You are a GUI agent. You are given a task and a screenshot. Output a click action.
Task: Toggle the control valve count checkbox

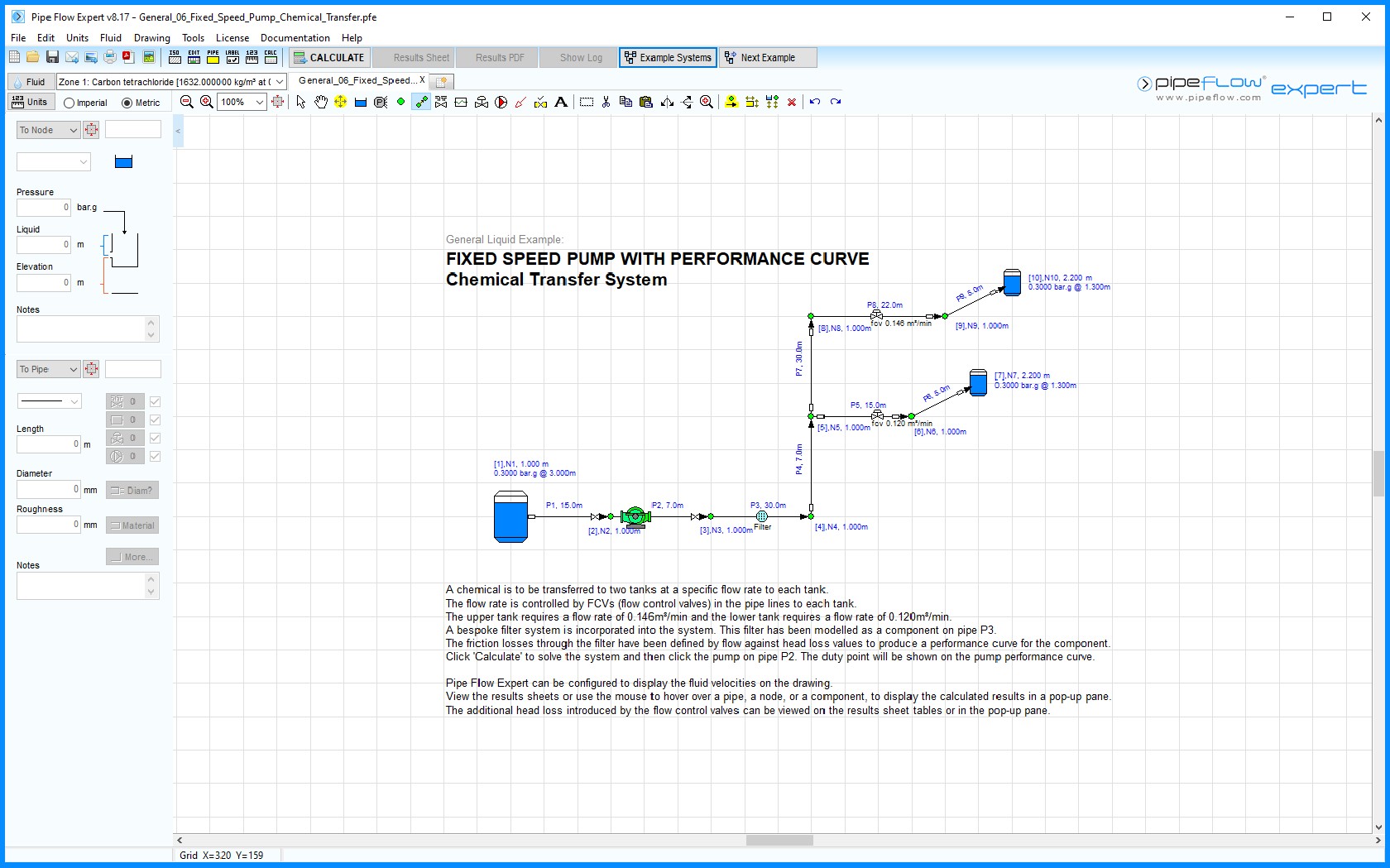click(155, 438)
